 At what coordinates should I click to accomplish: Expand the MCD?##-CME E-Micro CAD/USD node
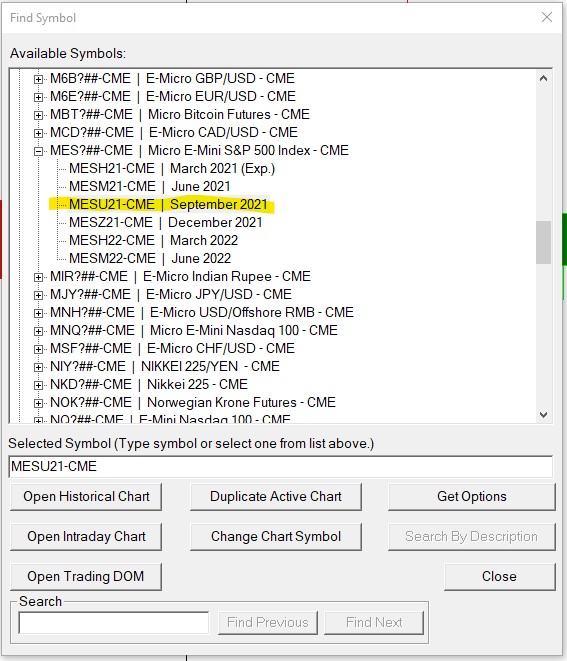(x=38, y=133)
